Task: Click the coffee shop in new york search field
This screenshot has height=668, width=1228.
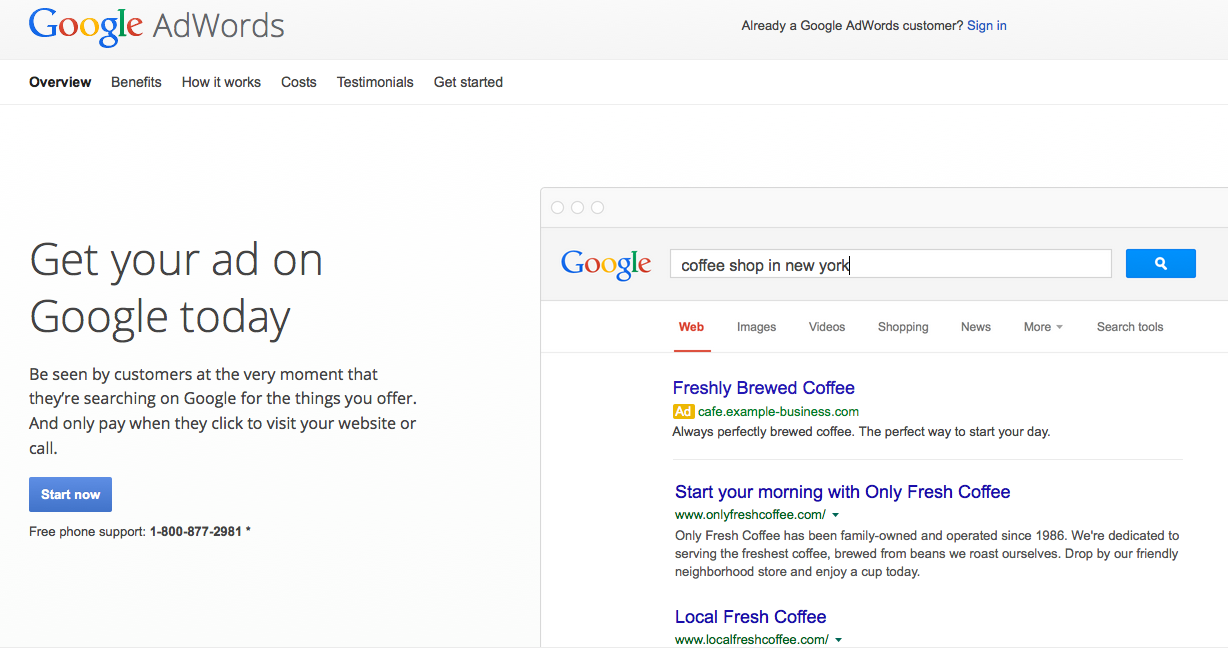Action: coord(890,265)
